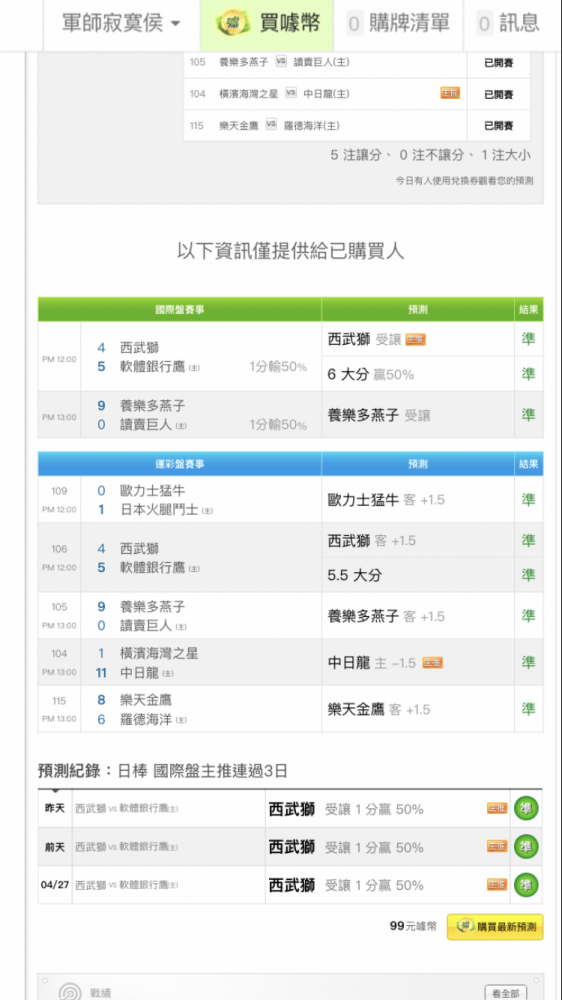
Task: Click 羅德海洋 team name in game 115 result row
Action: coord(146,719)
